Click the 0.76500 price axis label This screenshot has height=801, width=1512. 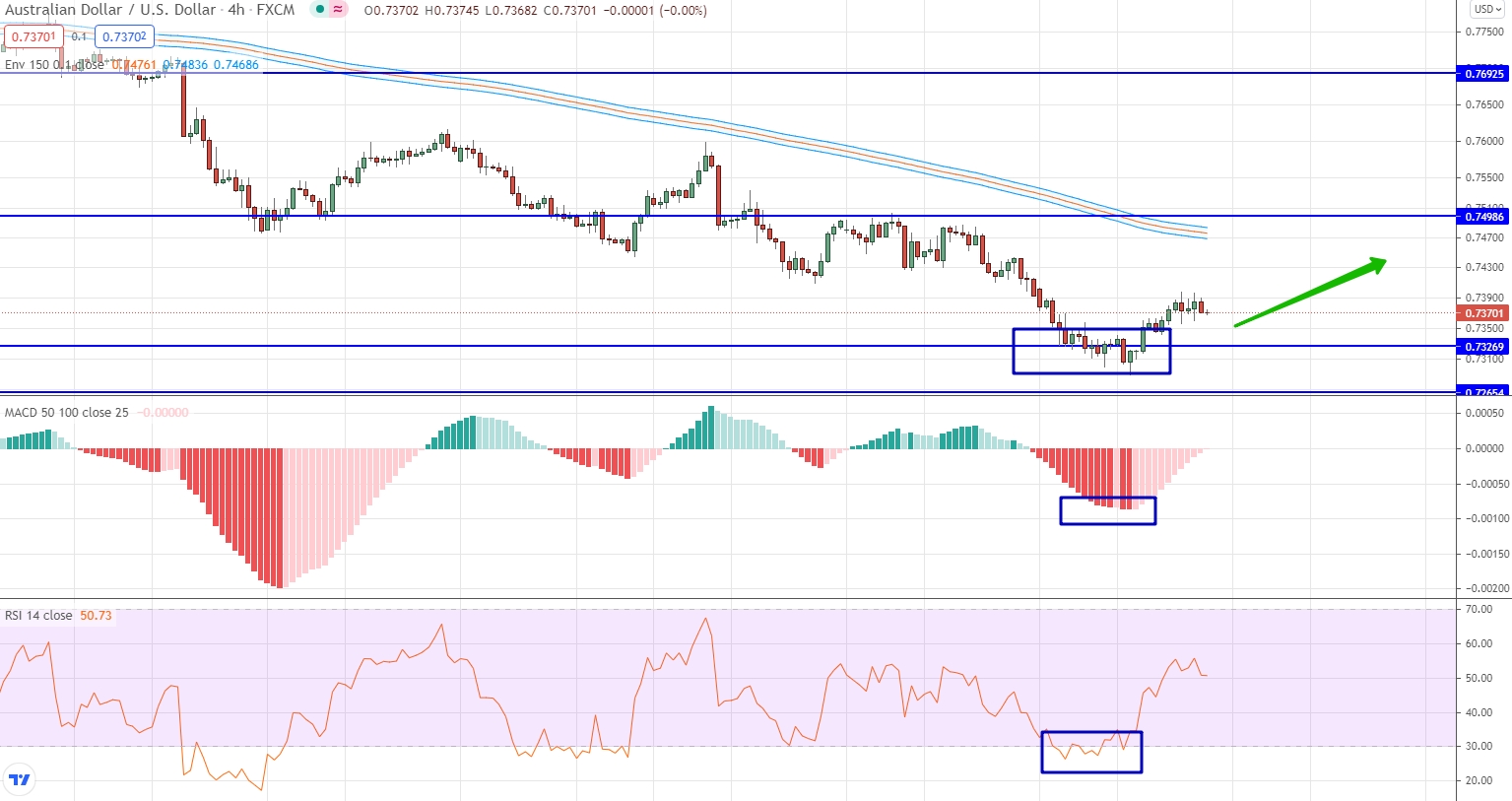[x=1484, y=103]
